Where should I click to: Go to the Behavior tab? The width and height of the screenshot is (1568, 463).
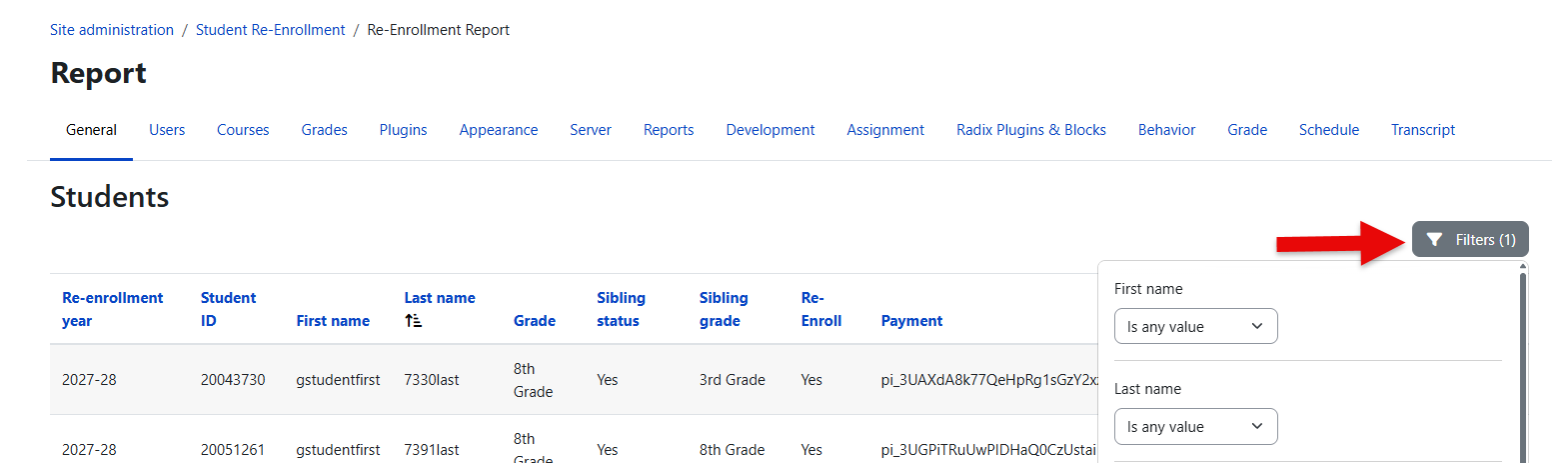click(1166, 130)
